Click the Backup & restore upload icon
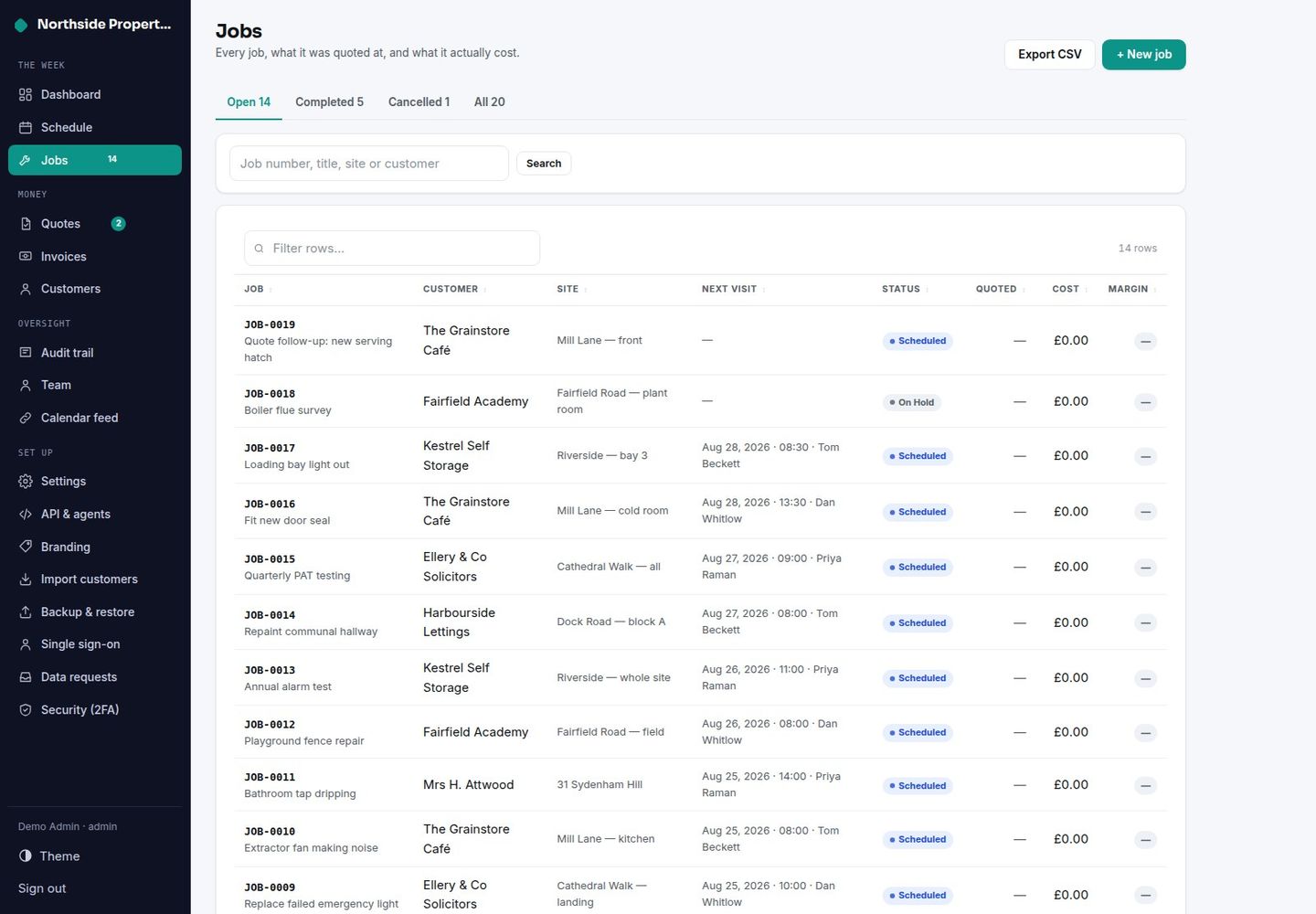The width and height of the screenshot is (1316, 914). pos(26,612)
